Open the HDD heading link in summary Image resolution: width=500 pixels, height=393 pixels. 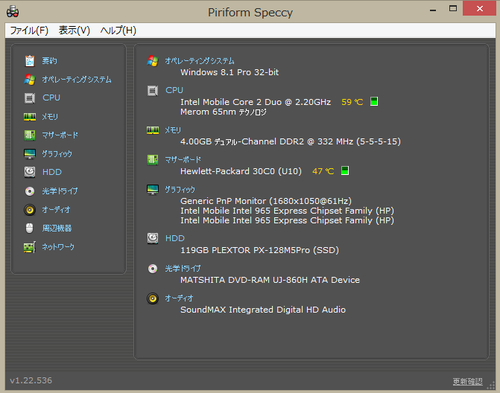(x=175, y=238)
